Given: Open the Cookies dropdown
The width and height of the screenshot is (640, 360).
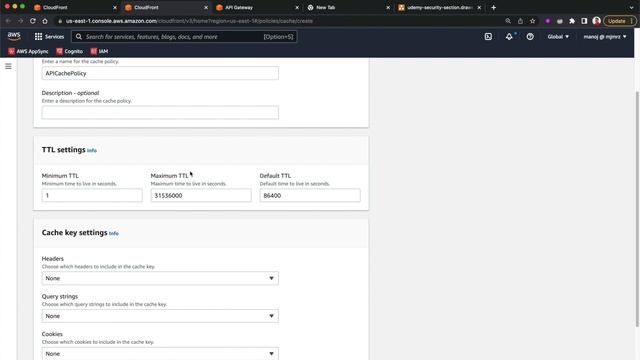Looking at the screenshot, I should tap(160, 353).
